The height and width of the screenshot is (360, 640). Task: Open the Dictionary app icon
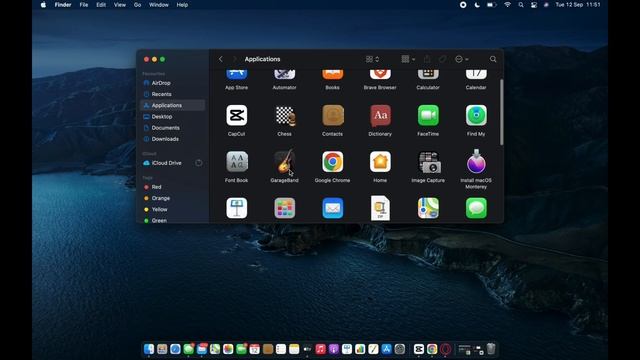pos(380,115)
